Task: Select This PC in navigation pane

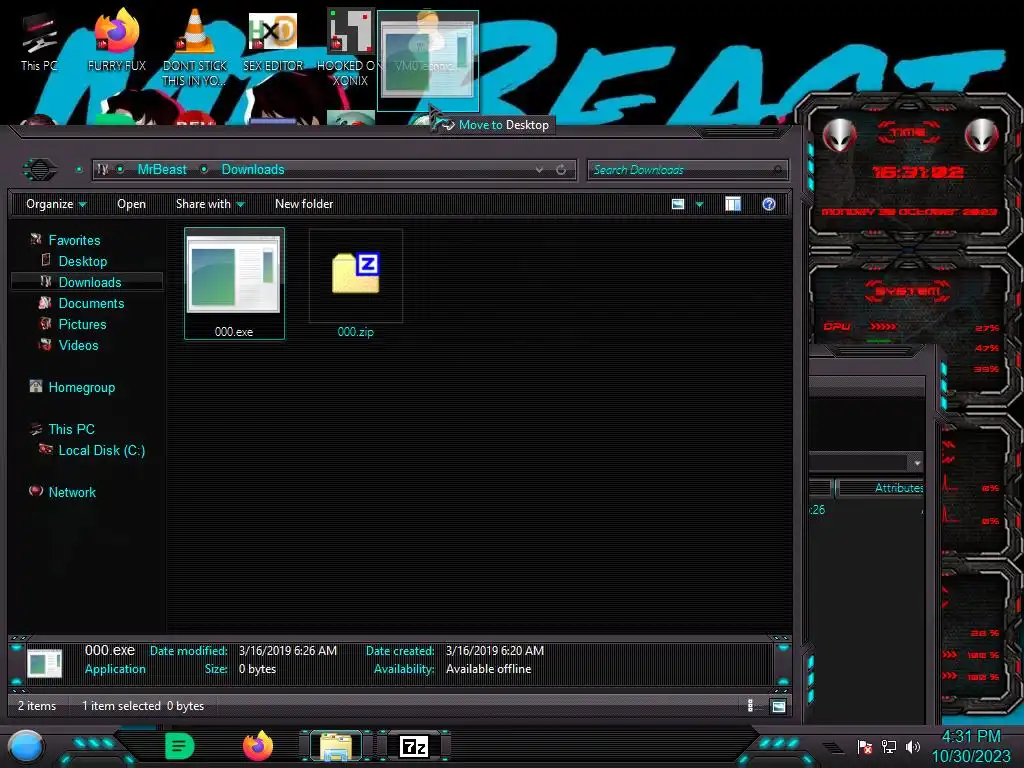Action: 71,429
